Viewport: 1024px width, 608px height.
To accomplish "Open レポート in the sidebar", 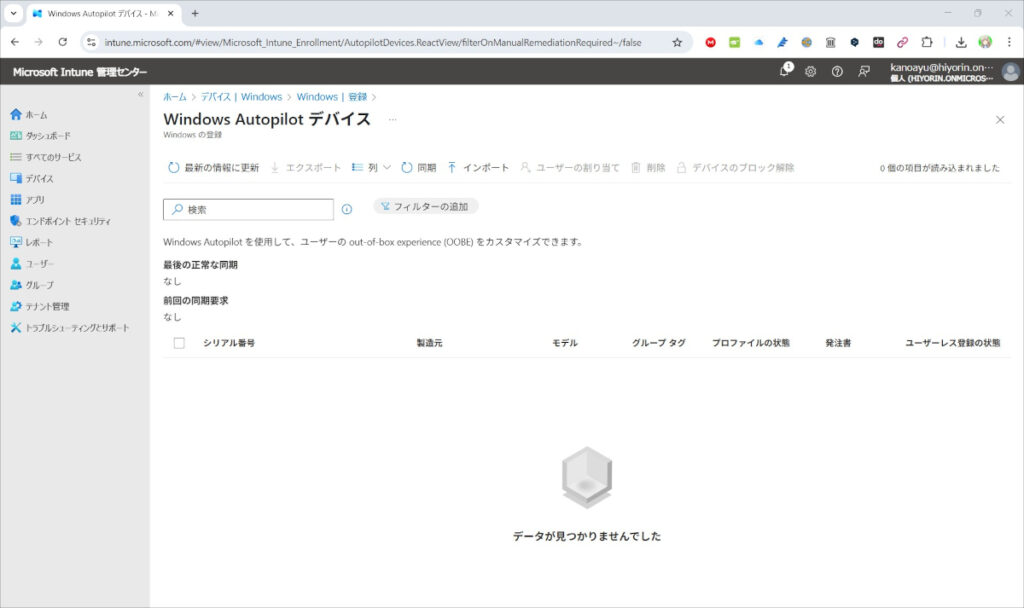I will tap(31, 242).
